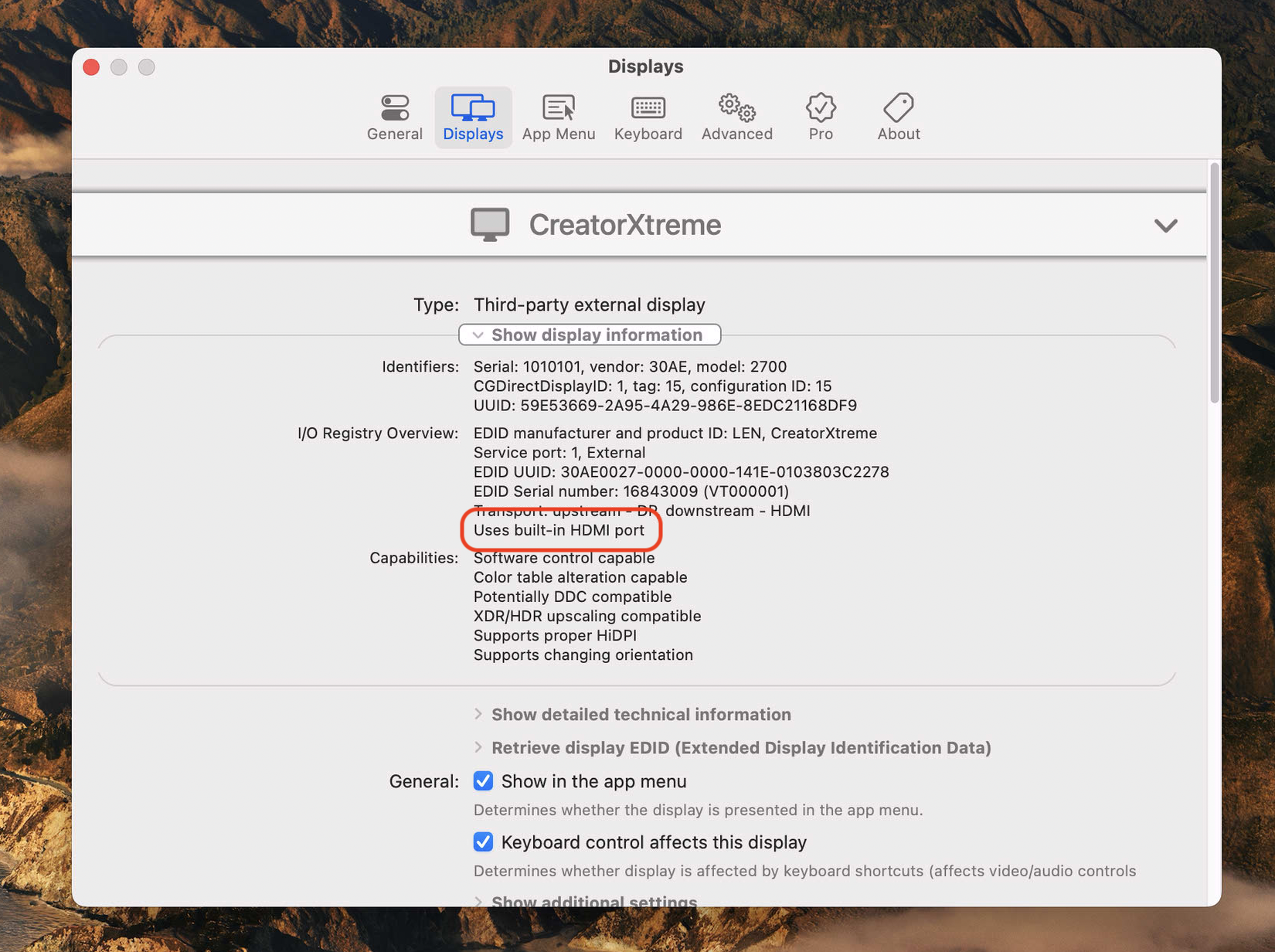Click 'XDR/HDR upscaling compatible' text
Viewport: 1275px width, 952px height.
[x=587, y=616]
